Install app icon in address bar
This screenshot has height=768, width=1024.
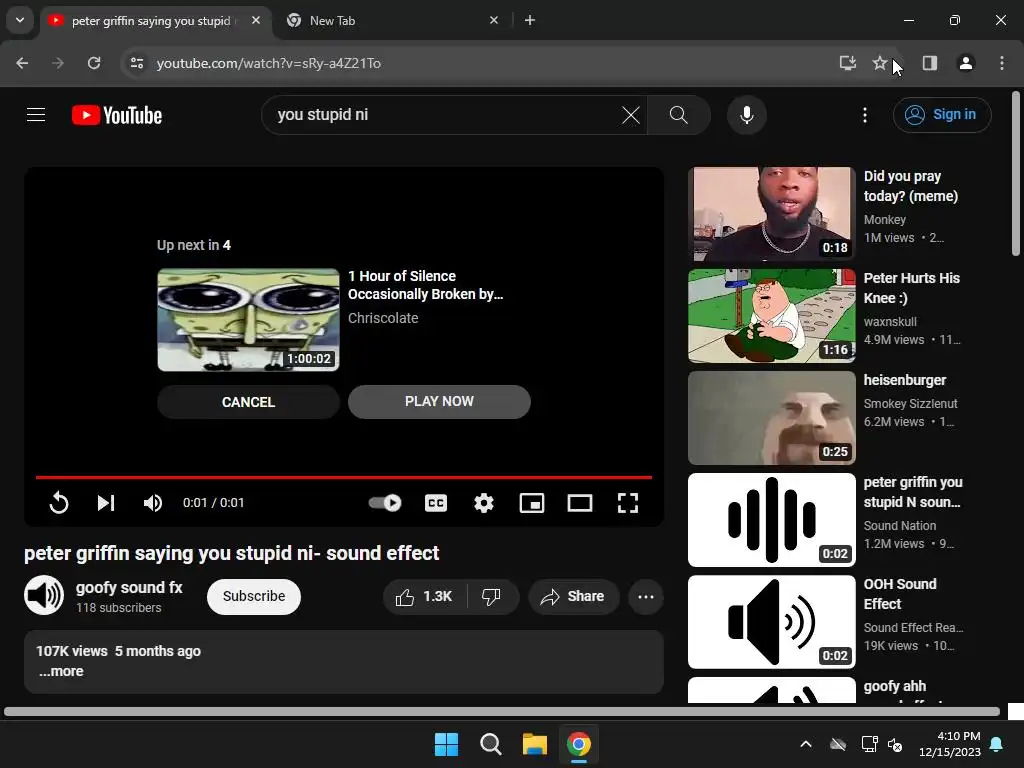[x=848, y=63]
